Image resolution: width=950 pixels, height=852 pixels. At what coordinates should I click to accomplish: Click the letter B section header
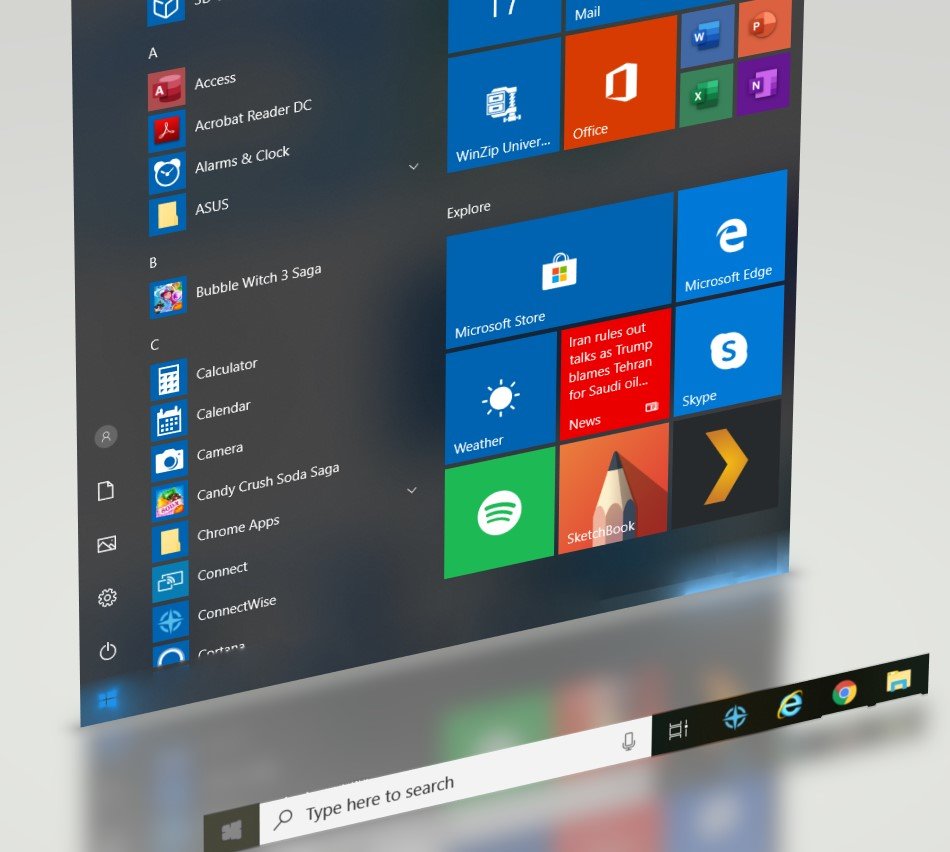click(153, 263)
